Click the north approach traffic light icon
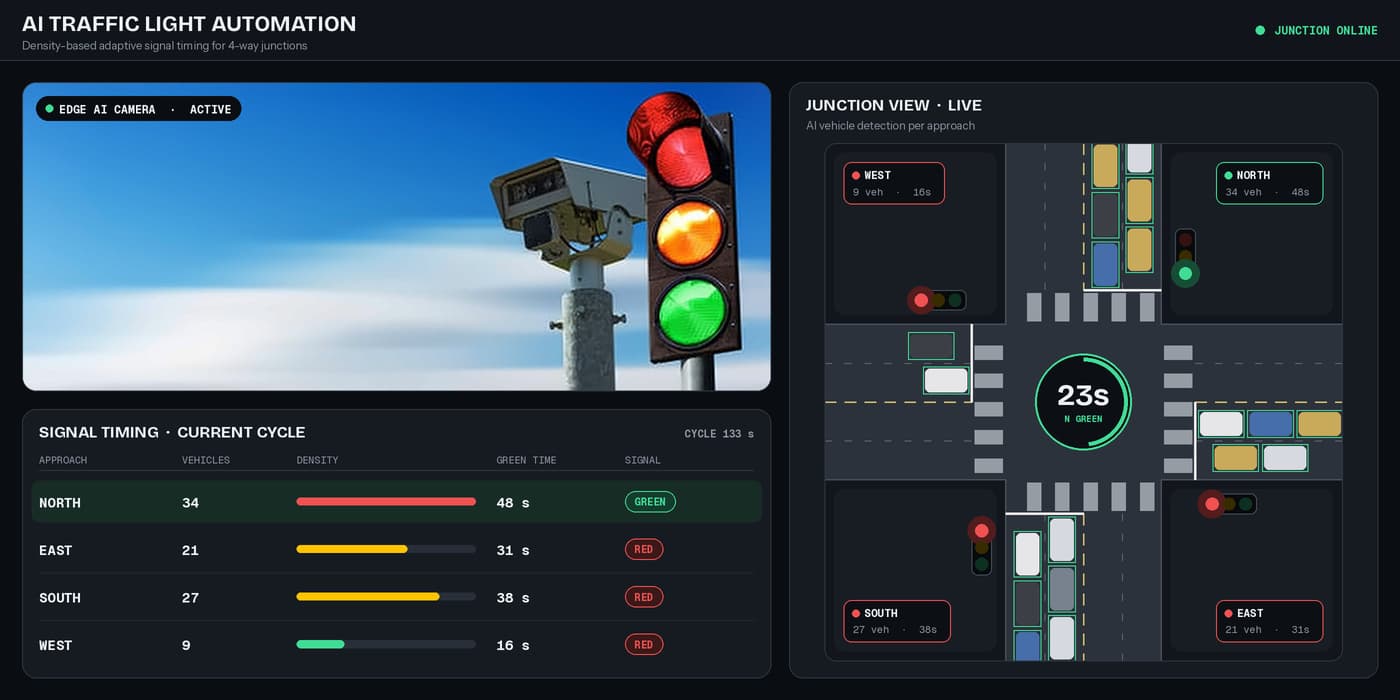Image resolution: width=1400 pixels, height=700 pixels. 1185,256
